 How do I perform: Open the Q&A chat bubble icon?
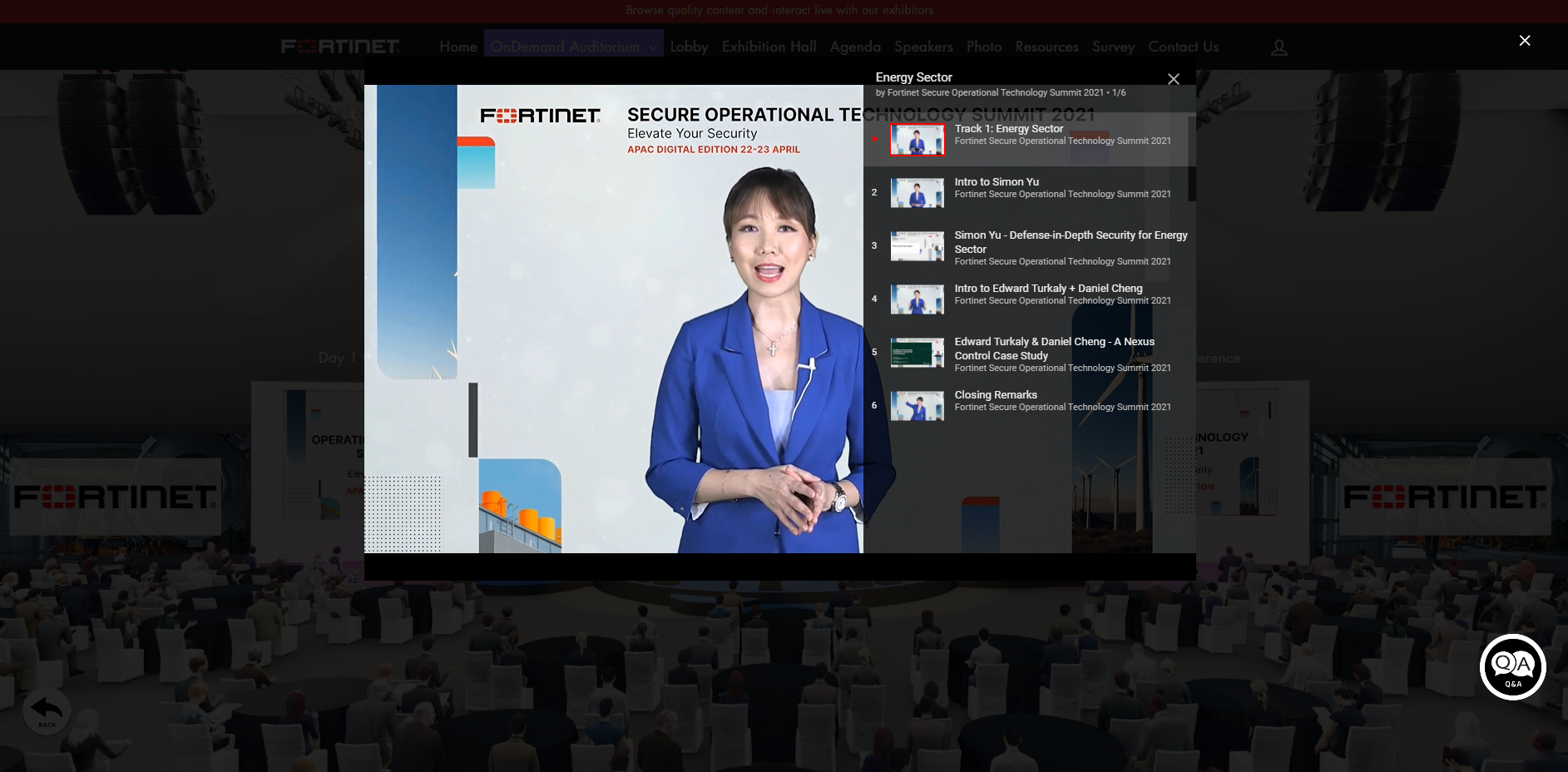coord(1512,666)
